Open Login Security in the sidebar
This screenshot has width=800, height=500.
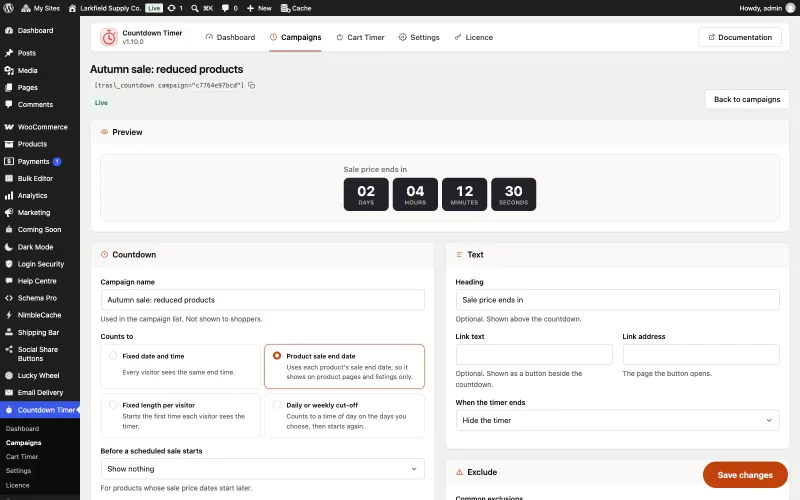pyautogui.click(x=40, y=264)
